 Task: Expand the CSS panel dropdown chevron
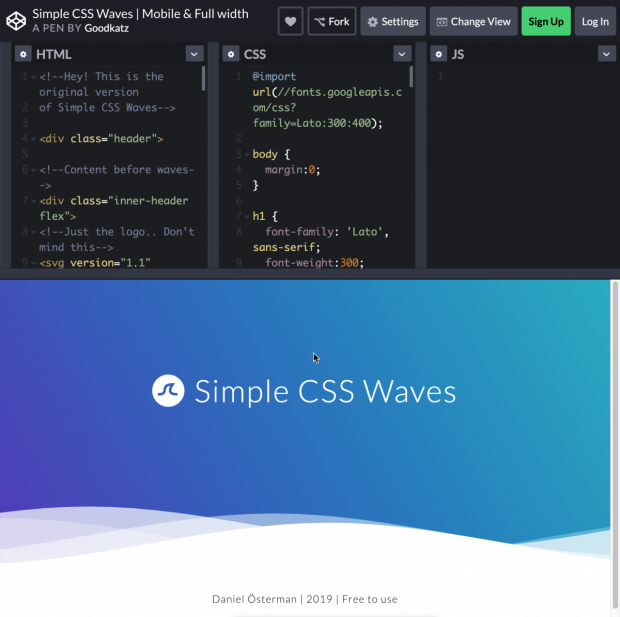[402, 54]
